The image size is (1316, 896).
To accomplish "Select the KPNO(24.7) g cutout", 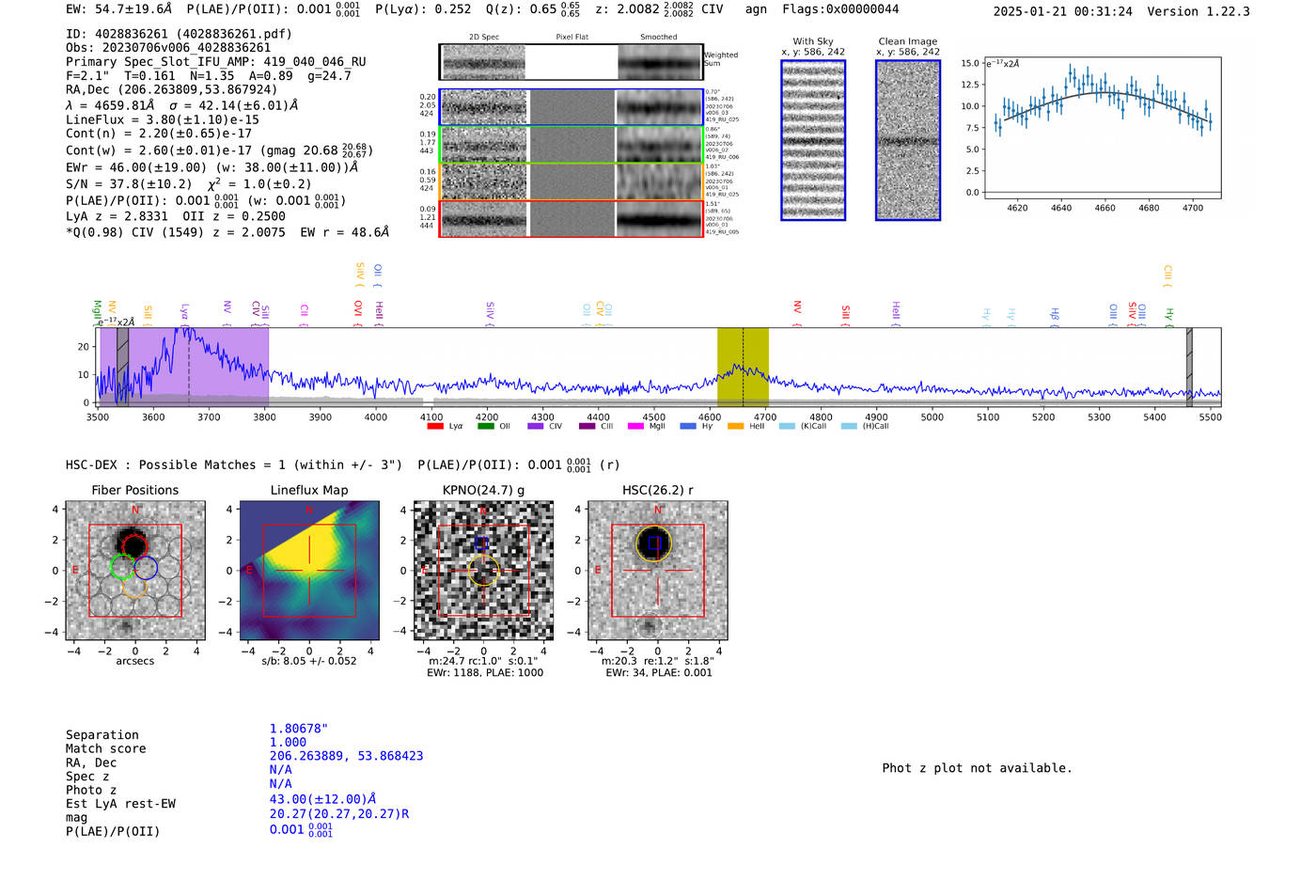I will tap(483, 570).
